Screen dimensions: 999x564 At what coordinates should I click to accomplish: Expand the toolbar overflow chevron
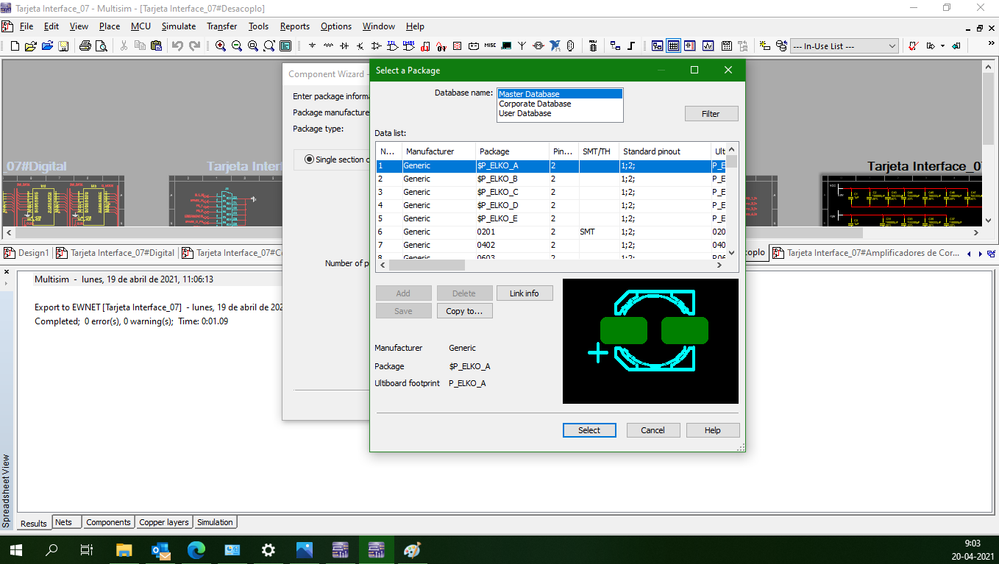coord(991,43)
